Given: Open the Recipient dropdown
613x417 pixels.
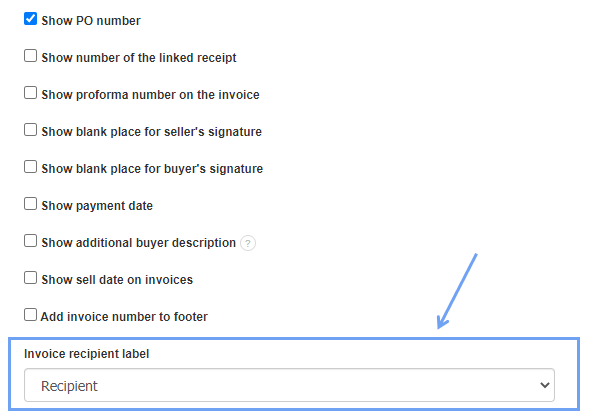Looking at the screenshot, I should pos(289,385).
